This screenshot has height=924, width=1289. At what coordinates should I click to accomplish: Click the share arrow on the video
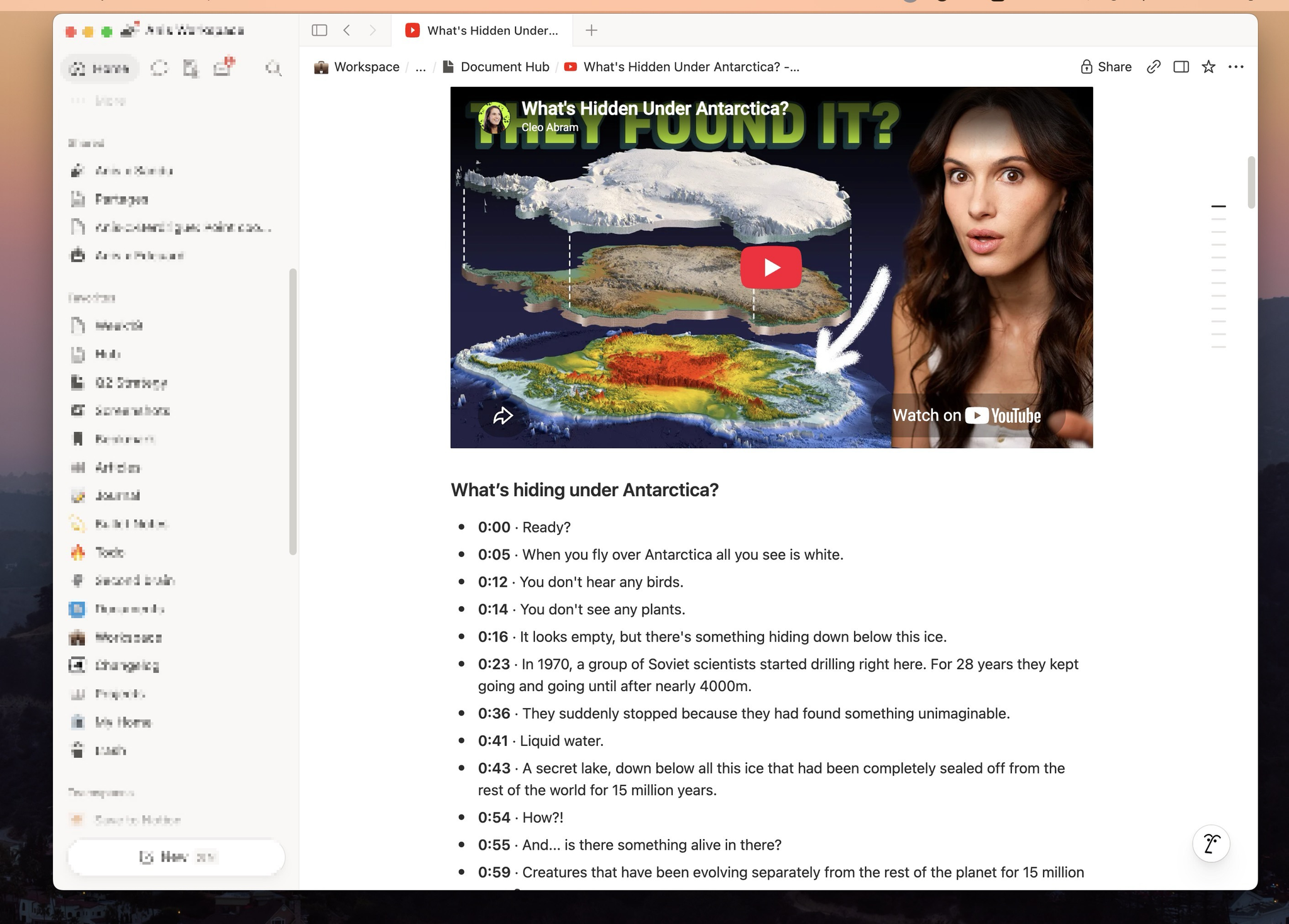(x=503, y=415)
